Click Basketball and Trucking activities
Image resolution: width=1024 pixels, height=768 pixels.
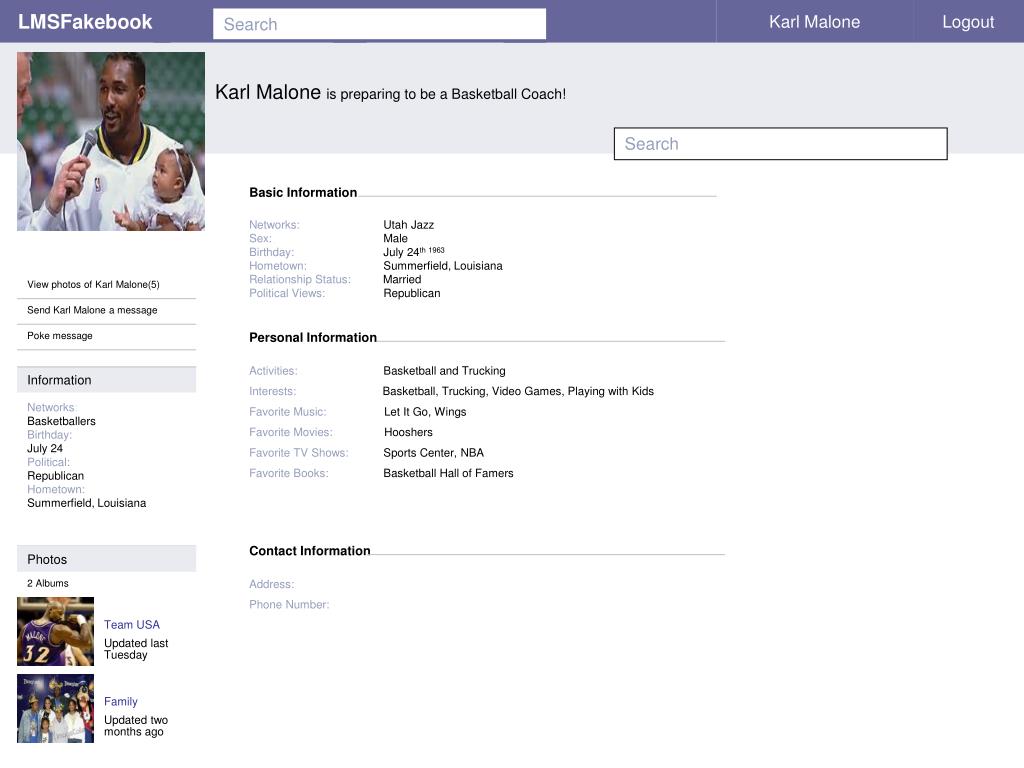[x=444, y=371]
